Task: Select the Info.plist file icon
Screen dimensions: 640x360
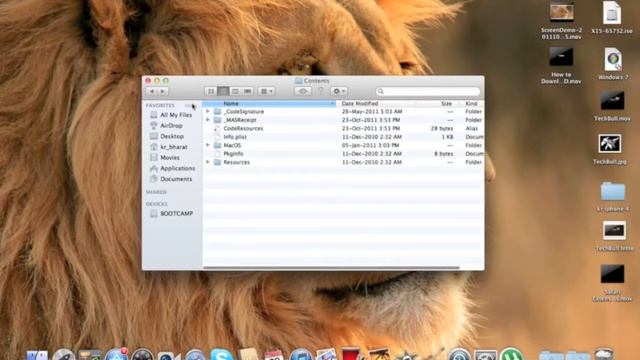Action: click(x=218, y=137)
